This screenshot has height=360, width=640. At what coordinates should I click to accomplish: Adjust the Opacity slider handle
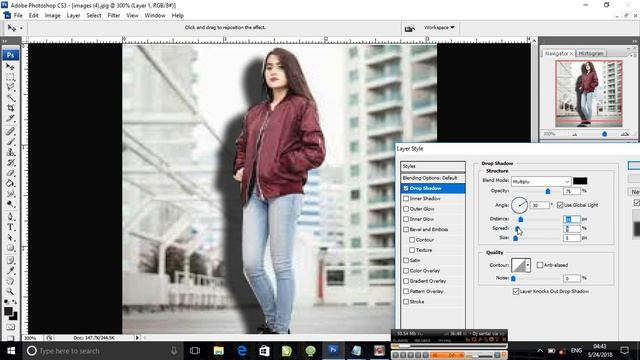point(548,191)
